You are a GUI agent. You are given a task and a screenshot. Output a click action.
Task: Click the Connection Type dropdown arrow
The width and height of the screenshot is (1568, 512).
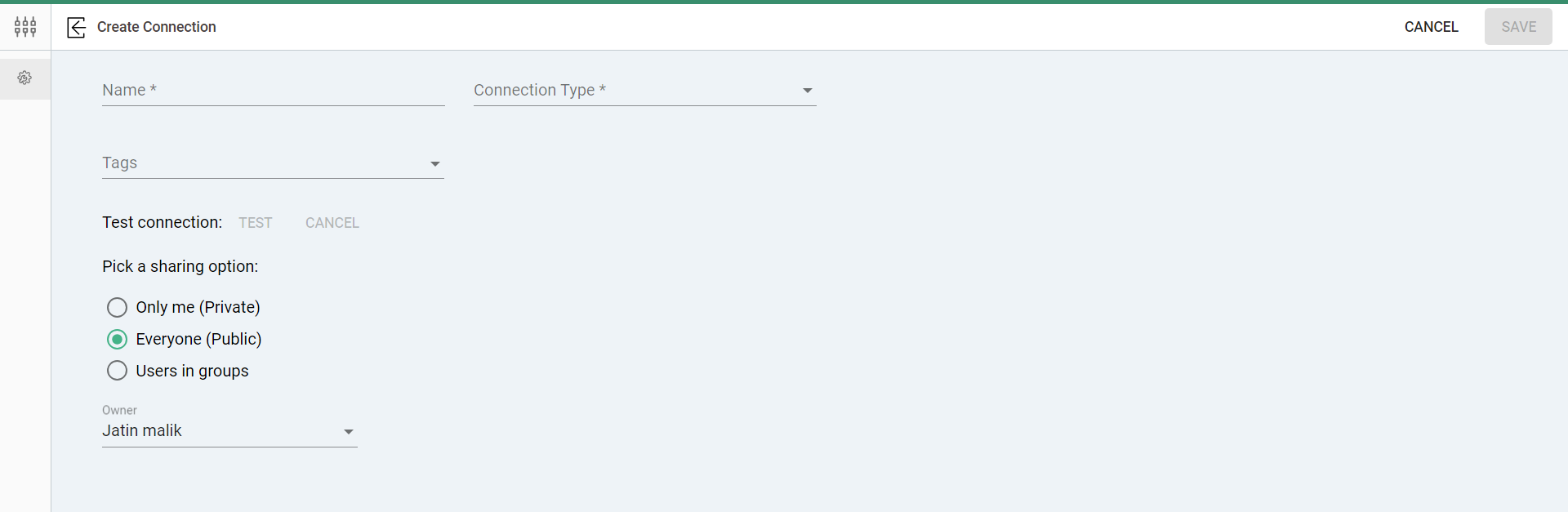[x=807, y=91]
